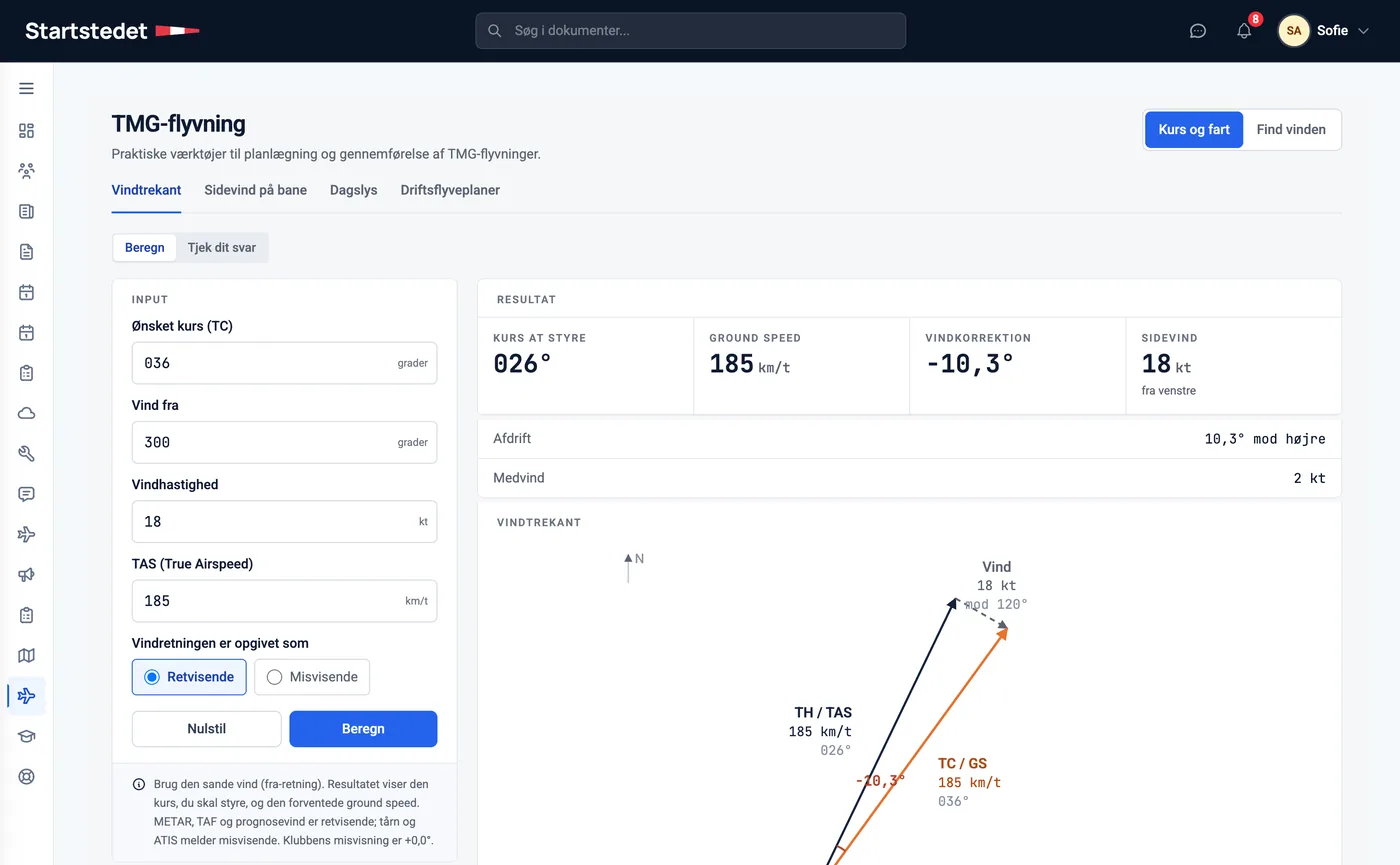Select the Misvisende radio option
This screenshot has height=865, width=1400.
312,677
